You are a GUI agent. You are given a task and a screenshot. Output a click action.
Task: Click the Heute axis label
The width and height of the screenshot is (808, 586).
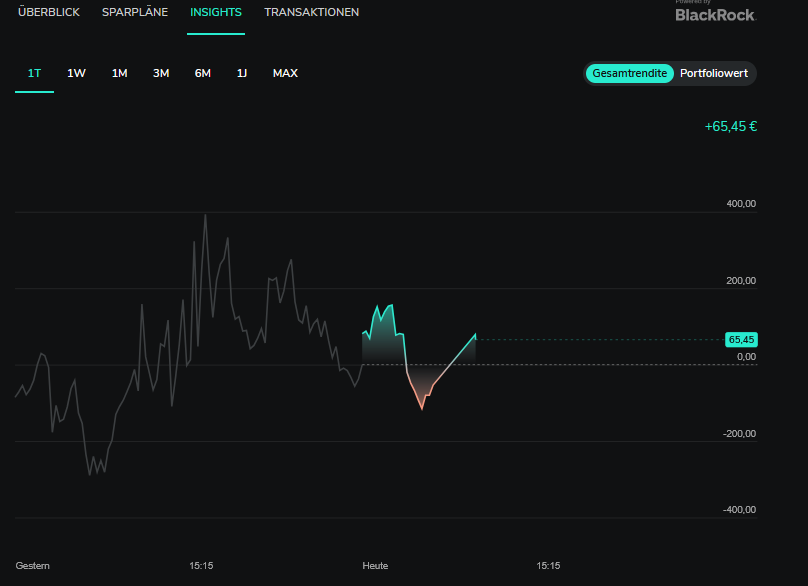(x=375, y=566)
